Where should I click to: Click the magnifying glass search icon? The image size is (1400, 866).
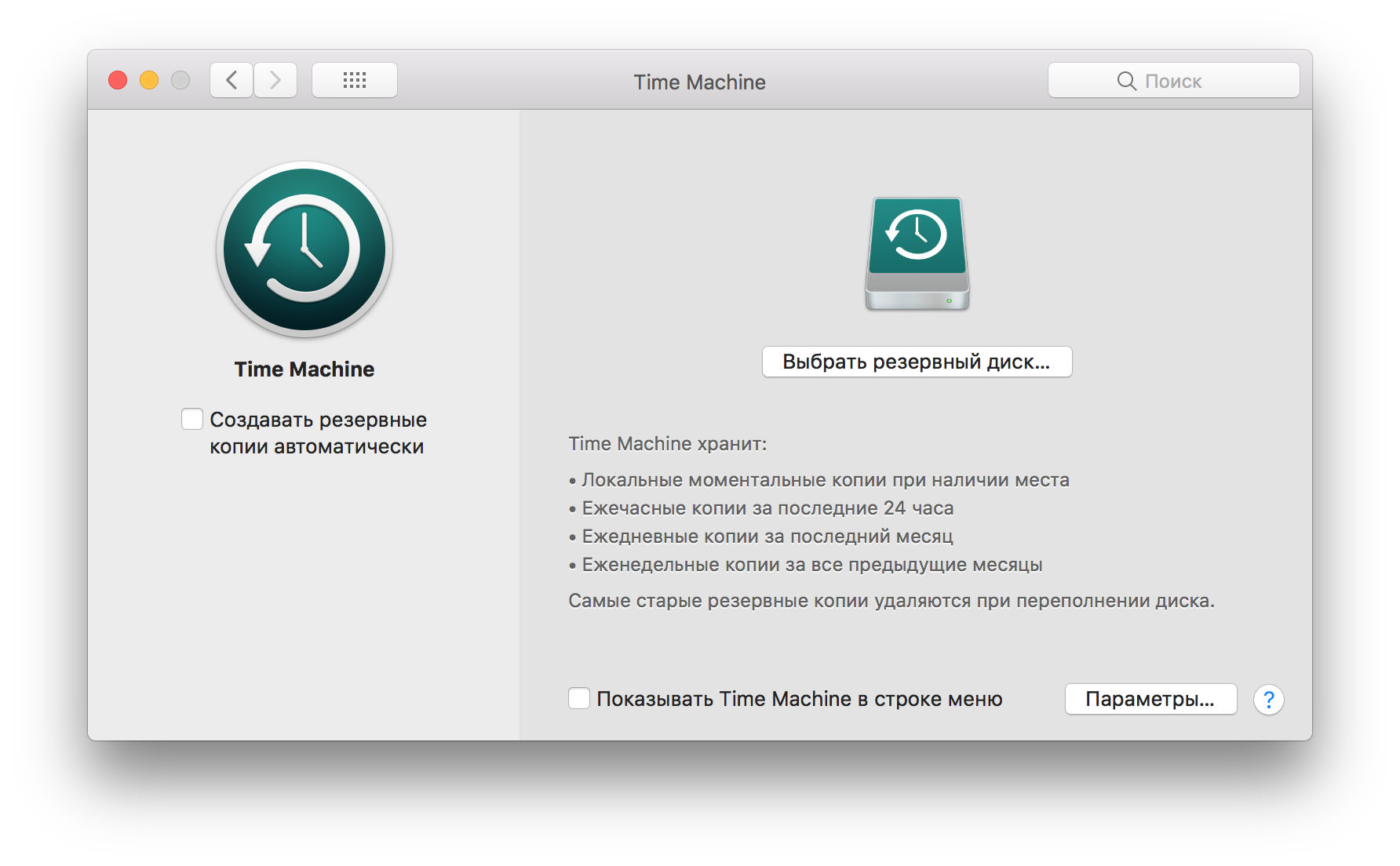point(1126,81)
